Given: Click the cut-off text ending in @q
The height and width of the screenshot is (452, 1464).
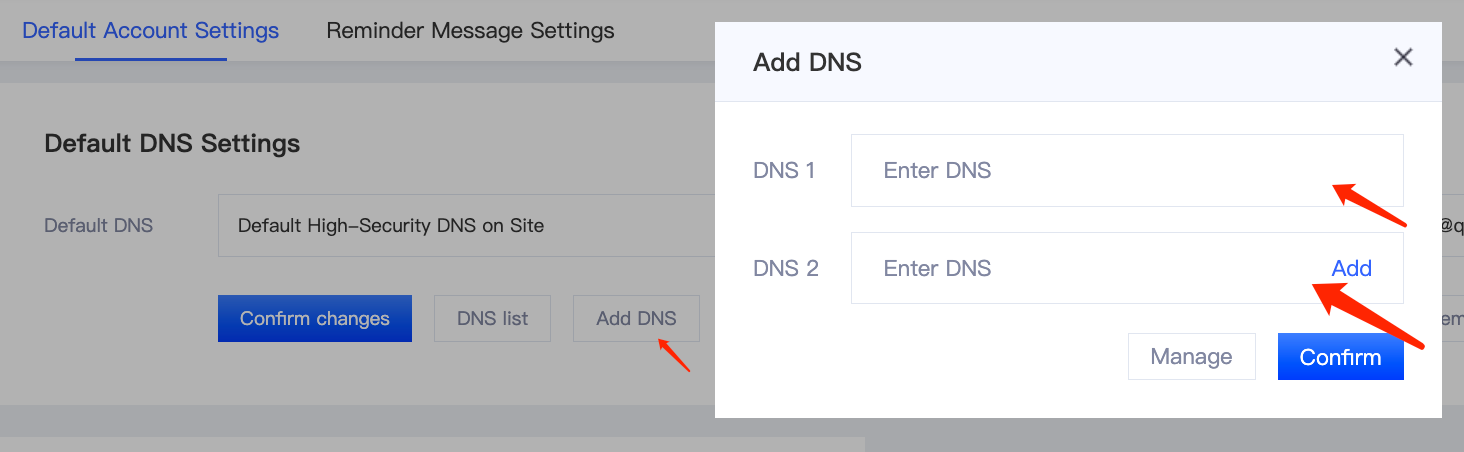Looking at the screenshot, I should 1452,226.
